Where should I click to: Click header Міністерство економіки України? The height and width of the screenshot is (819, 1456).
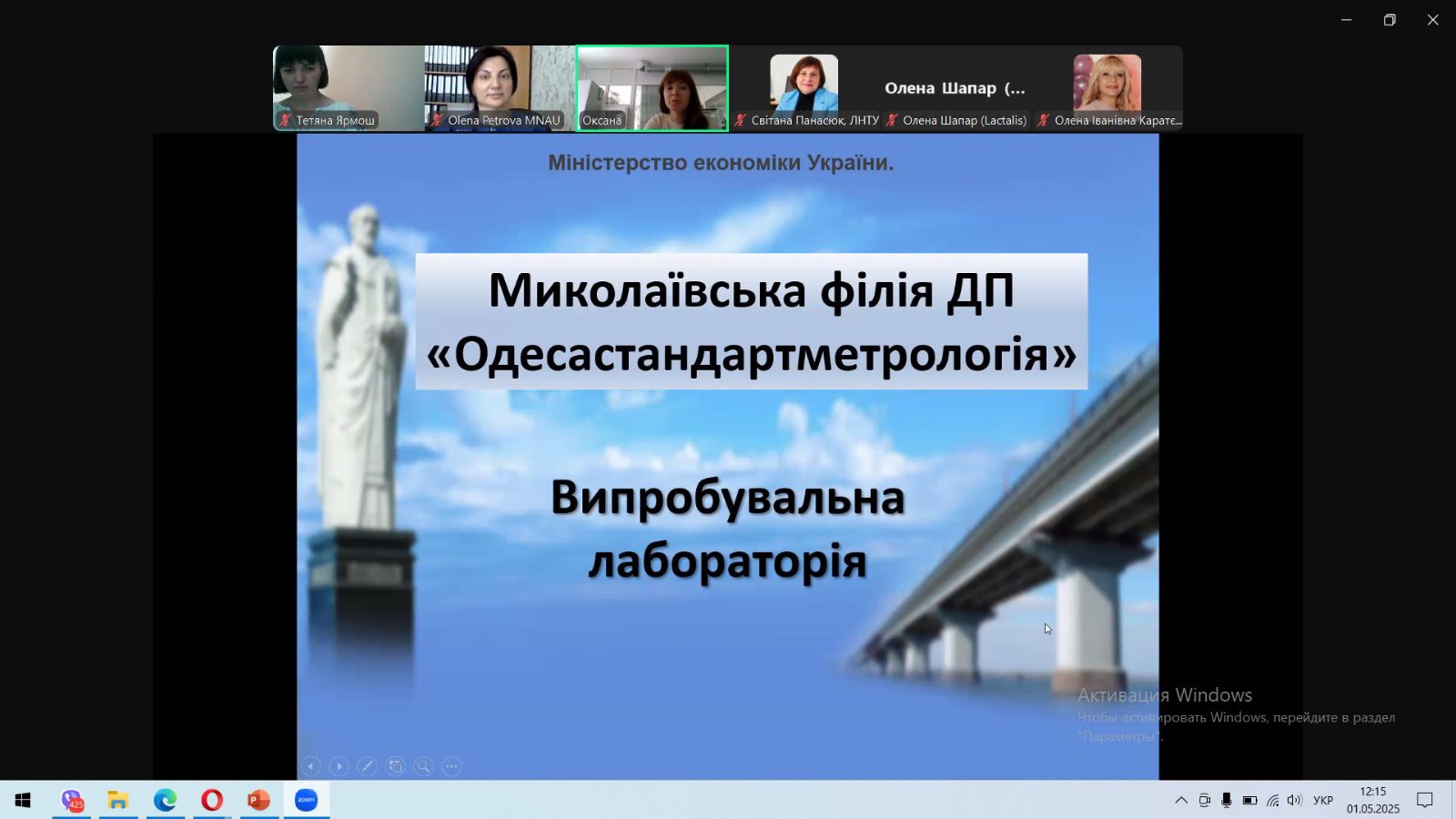pyautogui.click(x=721, y=163)
